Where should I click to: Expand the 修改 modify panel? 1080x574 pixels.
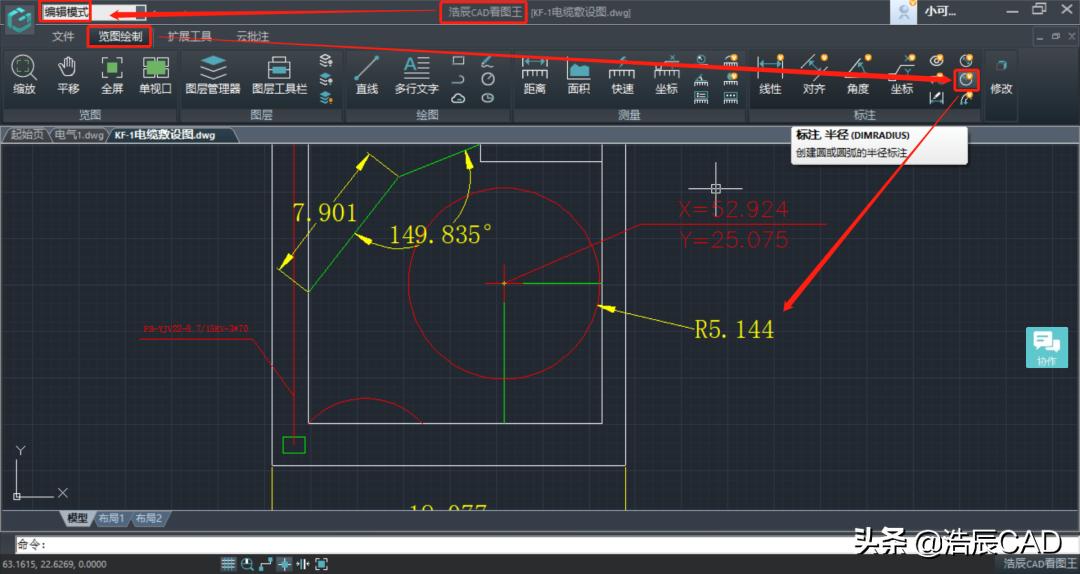tap(1000, 76)
